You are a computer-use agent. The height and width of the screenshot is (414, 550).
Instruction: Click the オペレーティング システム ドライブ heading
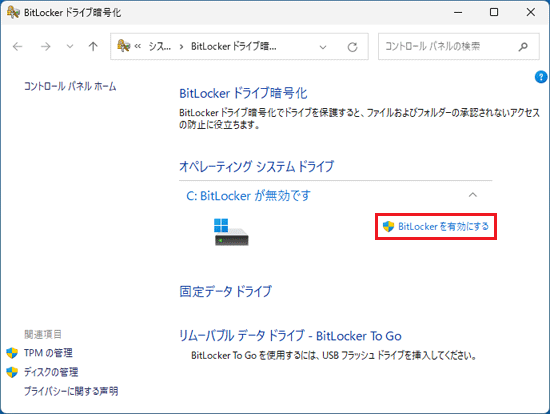(x=256, y=166)
